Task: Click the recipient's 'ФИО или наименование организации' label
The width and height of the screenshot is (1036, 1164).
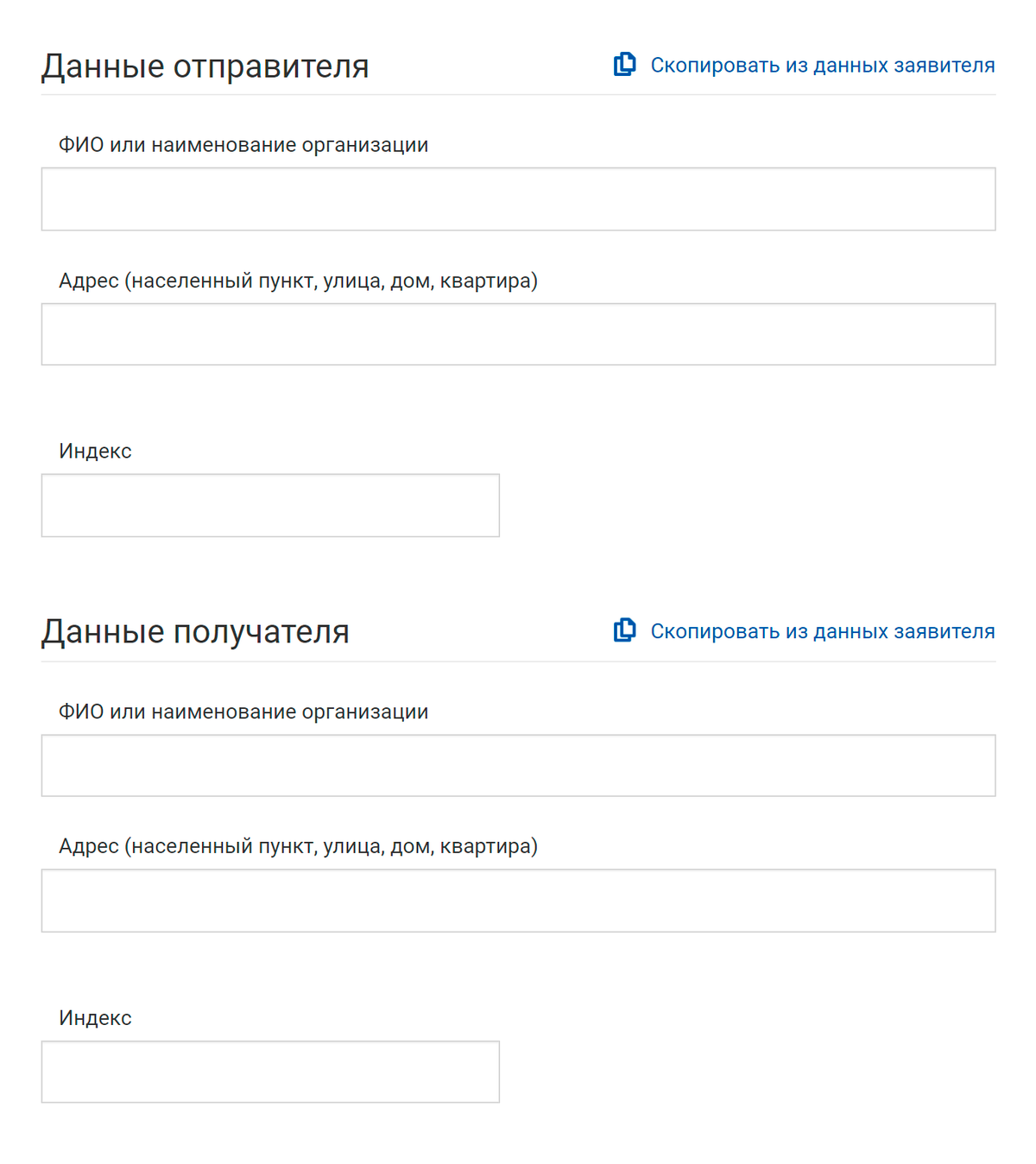Action: tap(243, 712)
